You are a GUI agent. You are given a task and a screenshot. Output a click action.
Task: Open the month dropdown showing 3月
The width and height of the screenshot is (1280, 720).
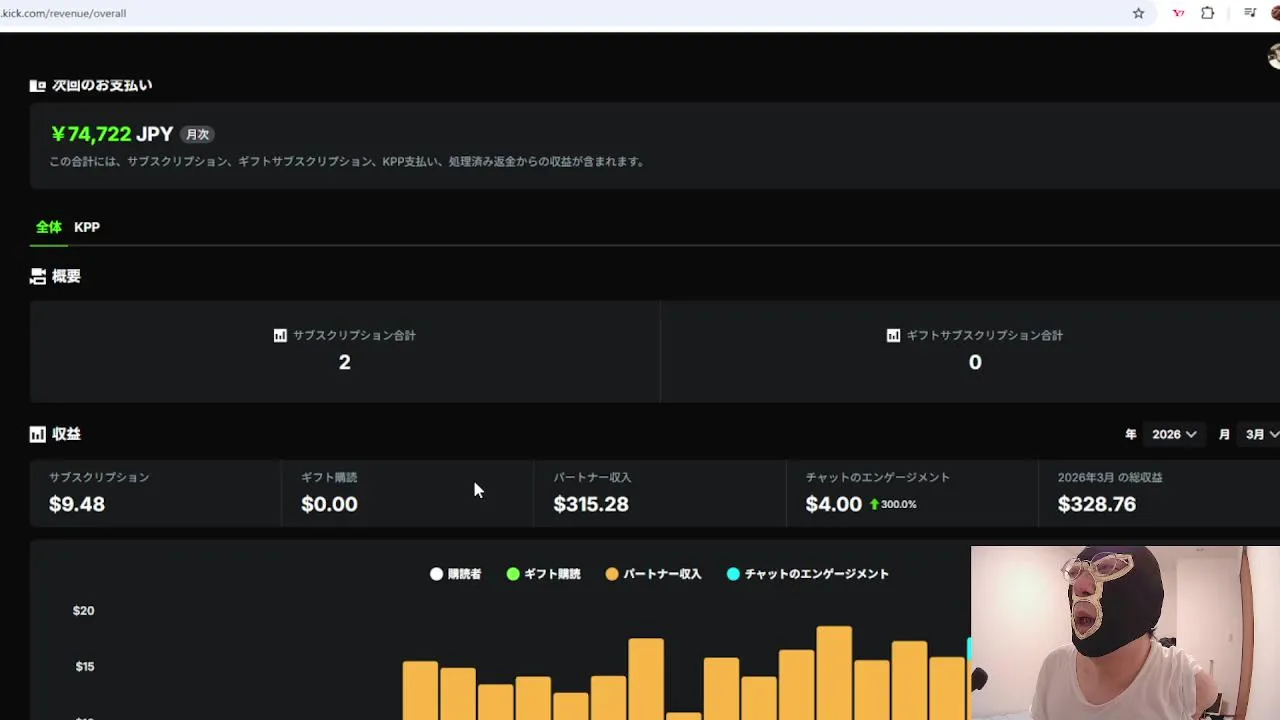(x=1261, y=434)
